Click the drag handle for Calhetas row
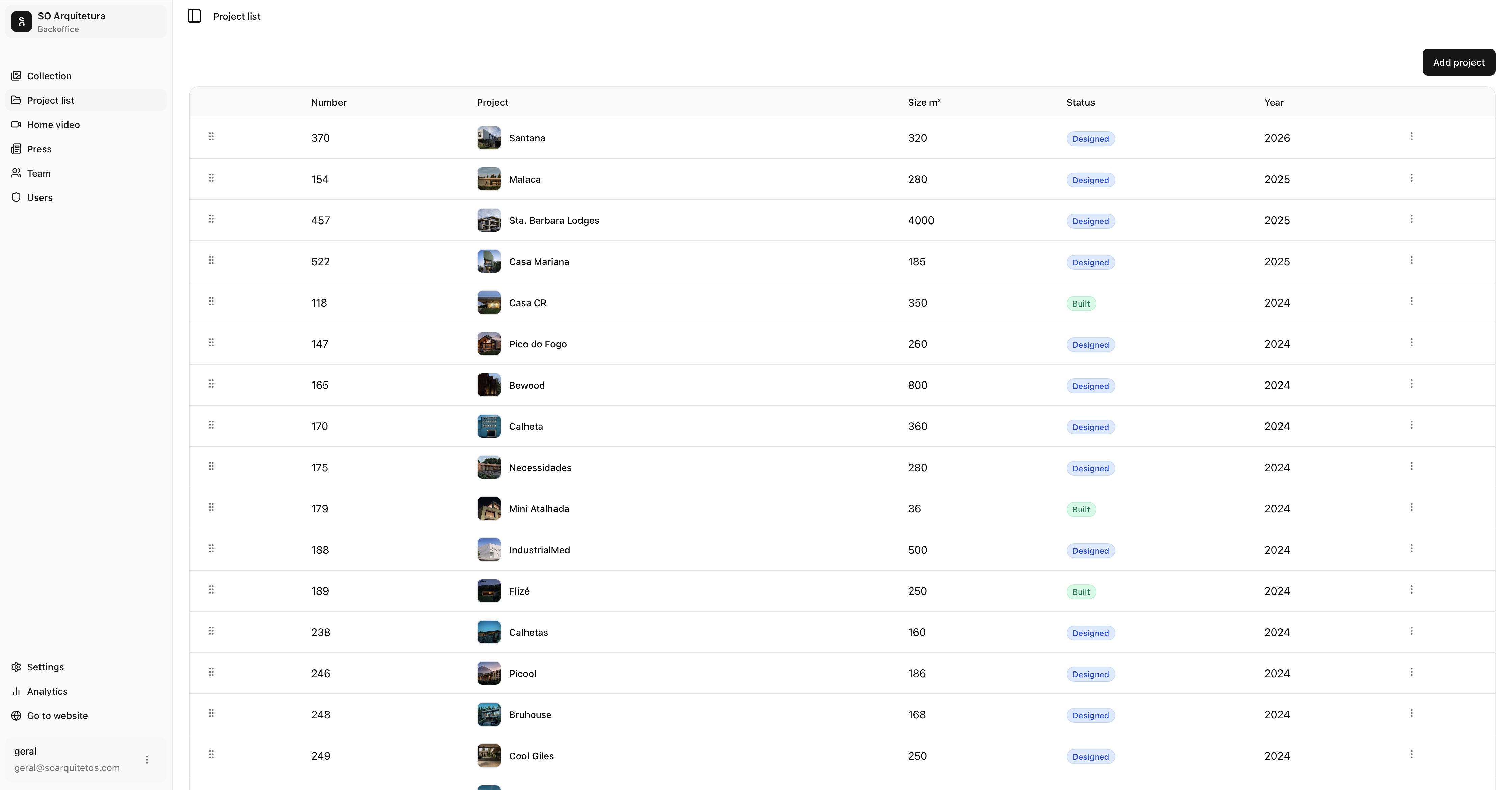The width and height of the screenshot is (1512, 790). click(211, 631)
